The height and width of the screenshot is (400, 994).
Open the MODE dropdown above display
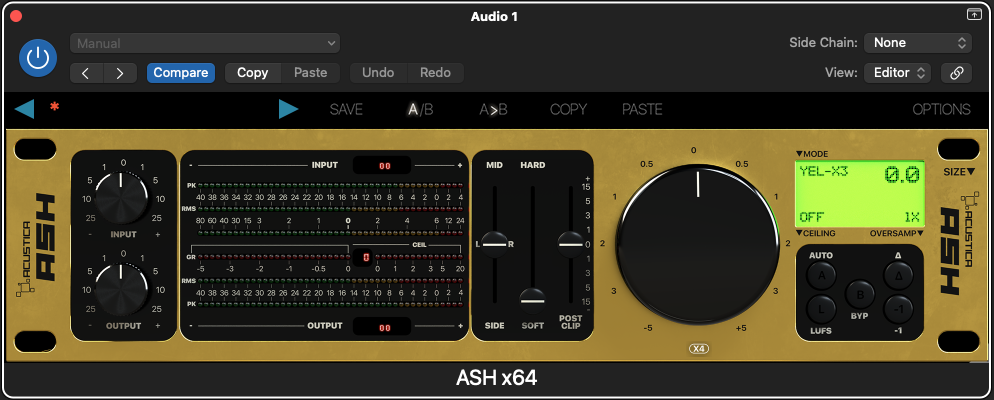click(x=812, y=154)
